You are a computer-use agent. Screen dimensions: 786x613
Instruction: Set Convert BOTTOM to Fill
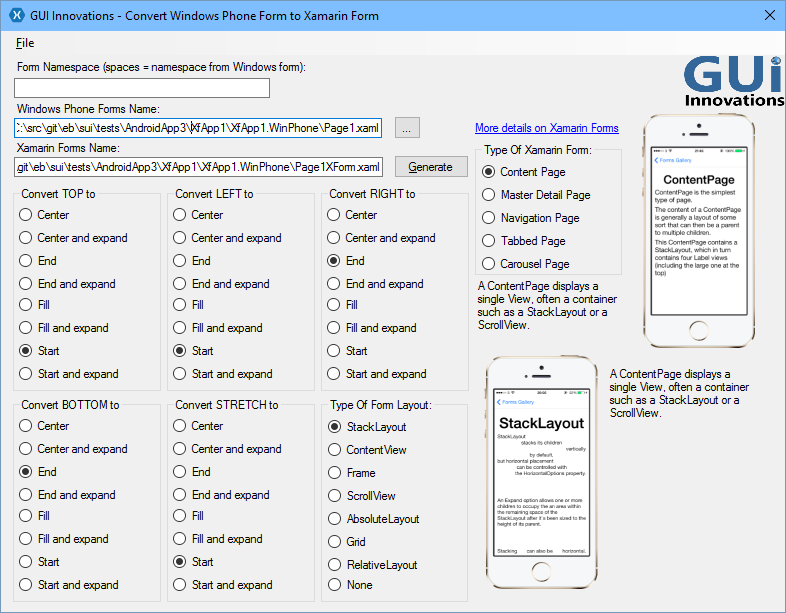pyautogui.click(x=27, y=516)
